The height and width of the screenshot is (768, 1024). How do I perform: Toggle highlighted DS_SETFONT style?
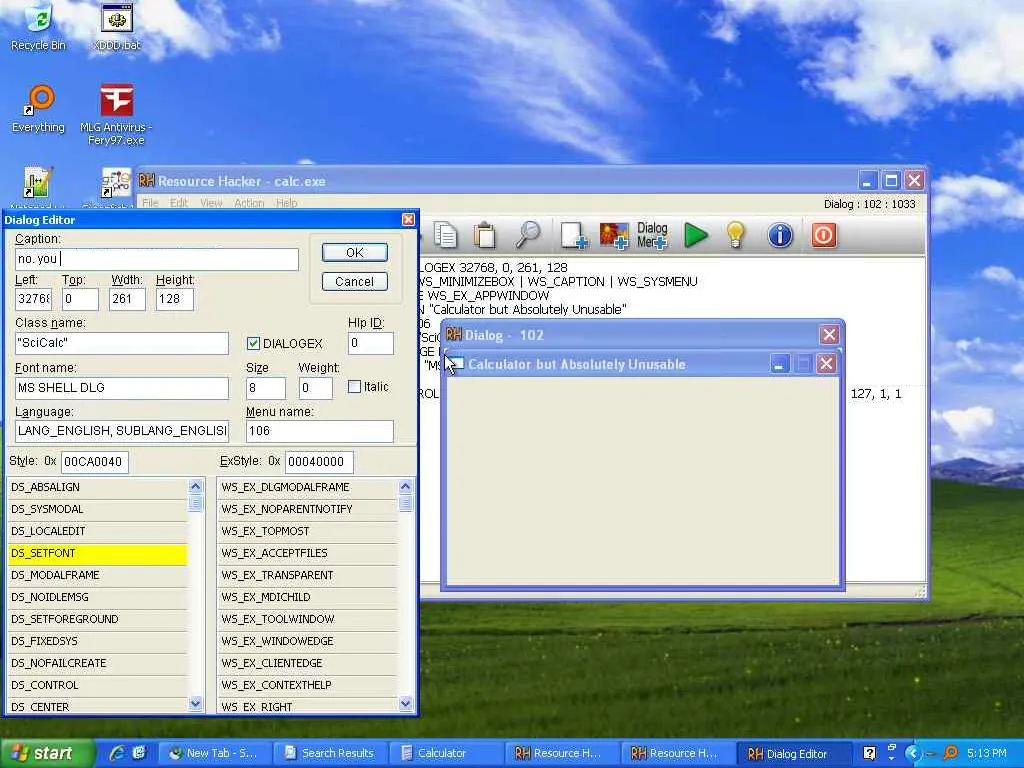(x=97, y=553)
